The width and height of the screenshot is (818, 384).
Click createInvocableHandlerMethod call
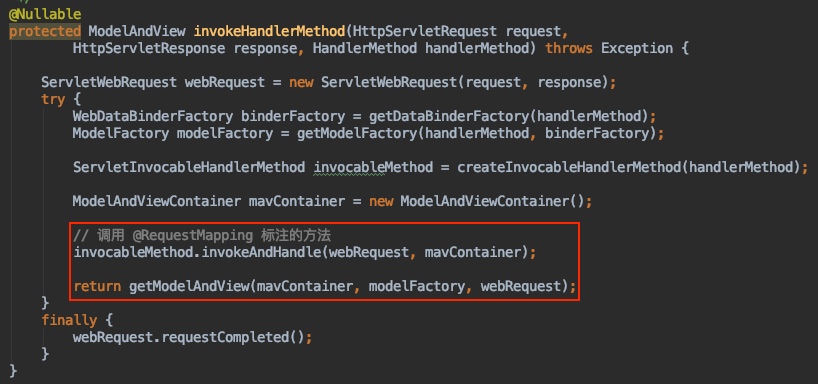pos(570,167)
